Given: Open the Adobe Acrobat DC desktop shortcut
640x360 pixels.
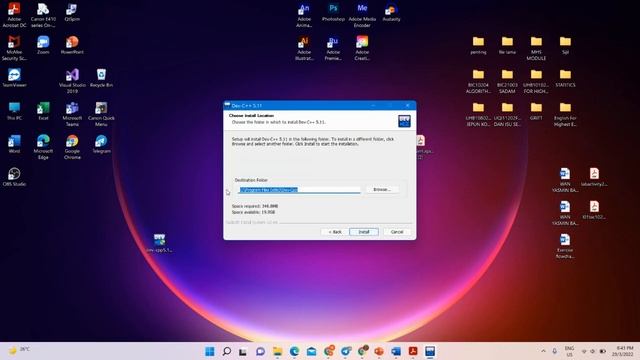Looking at the screenshot, I should 14,15.
